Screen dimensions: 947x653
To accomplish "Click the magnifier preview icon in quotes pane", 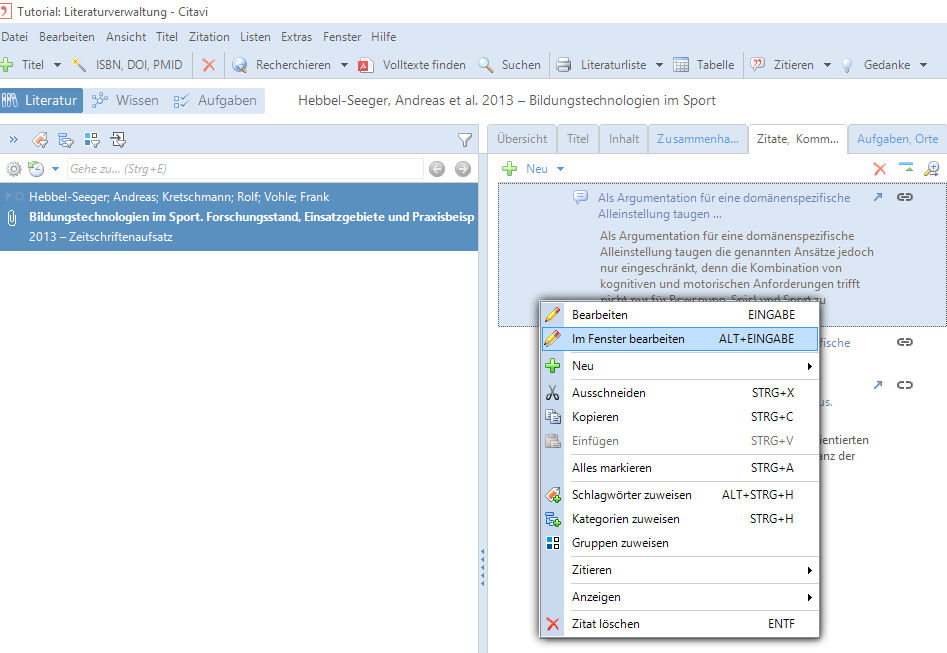I will coord(931,169).
